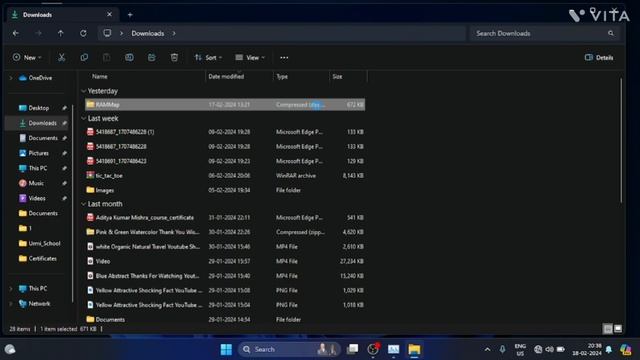640x360 pixels.
Task: Click the file list vertical scrollbar
Action: point(621,140)
